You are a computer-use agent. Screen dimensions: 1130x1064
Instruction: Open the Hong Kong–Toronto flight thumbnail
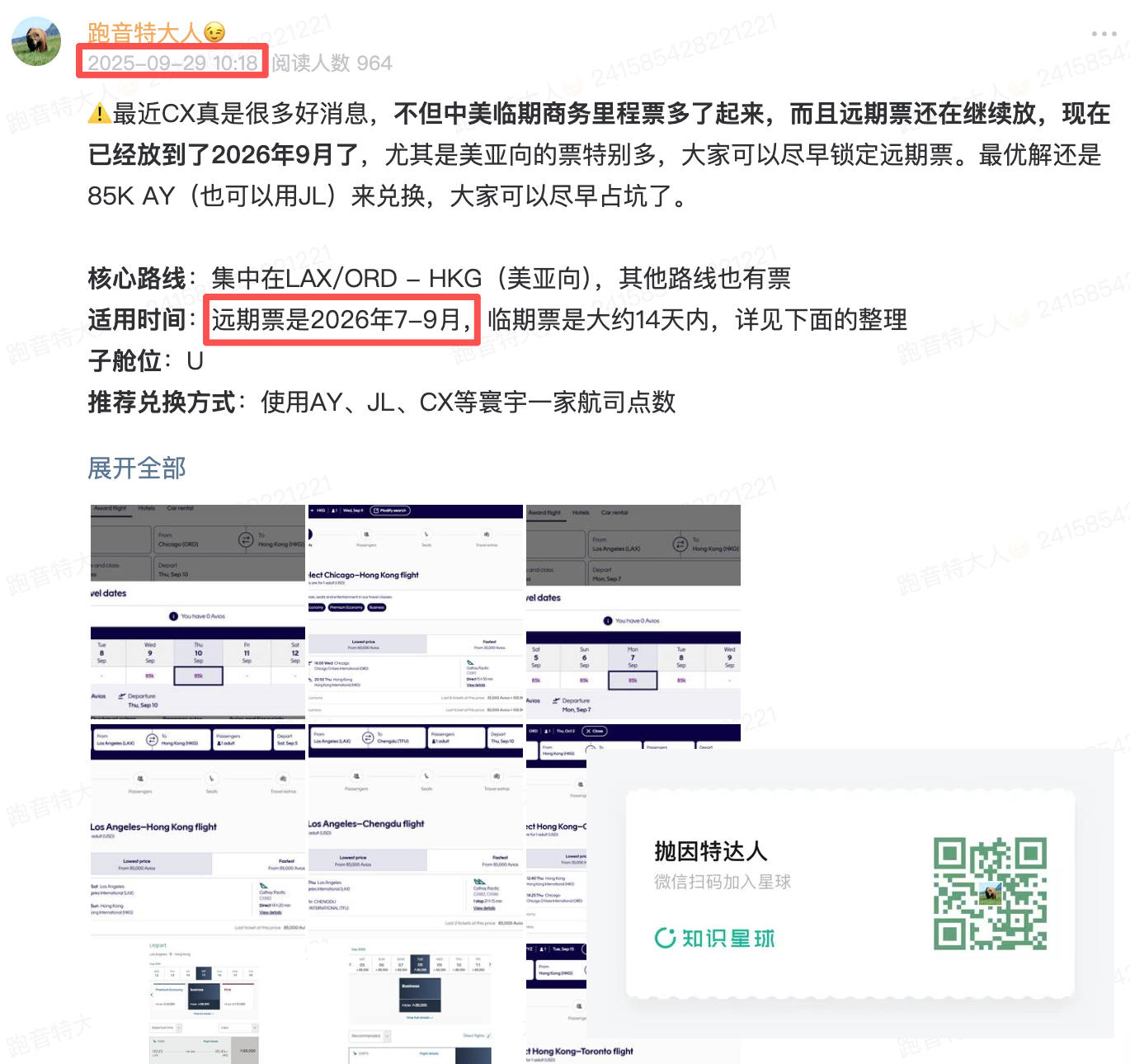(555, 1015)
